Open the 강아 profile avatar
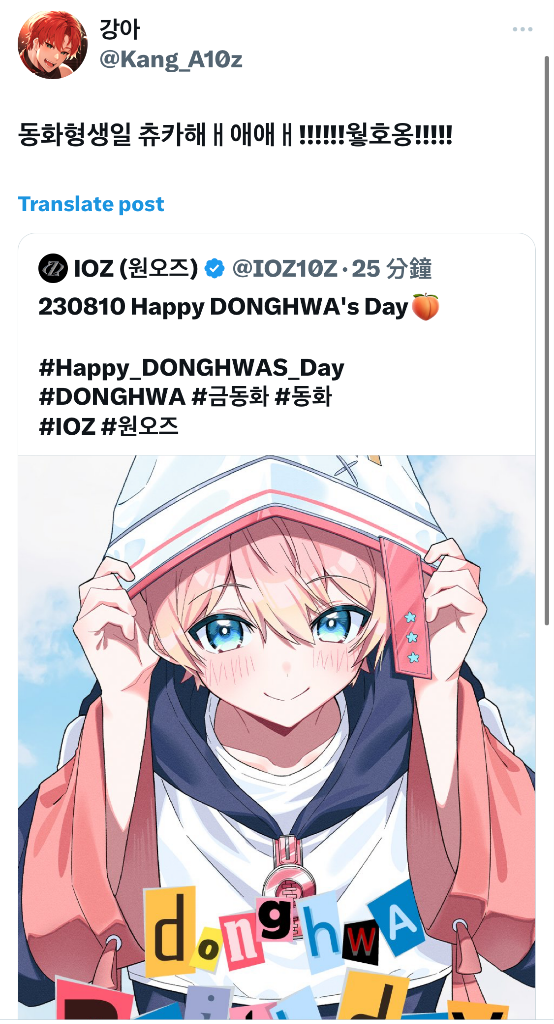This screenshot has width=554, height=1024. [x=52, y=44]
